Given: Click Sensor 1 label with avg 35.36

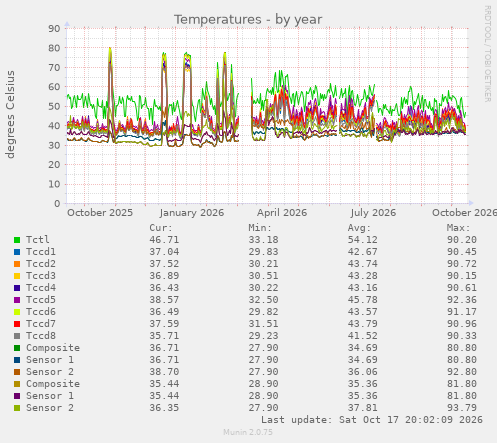Looking at the screenshot, I should (x=50, y=396).
